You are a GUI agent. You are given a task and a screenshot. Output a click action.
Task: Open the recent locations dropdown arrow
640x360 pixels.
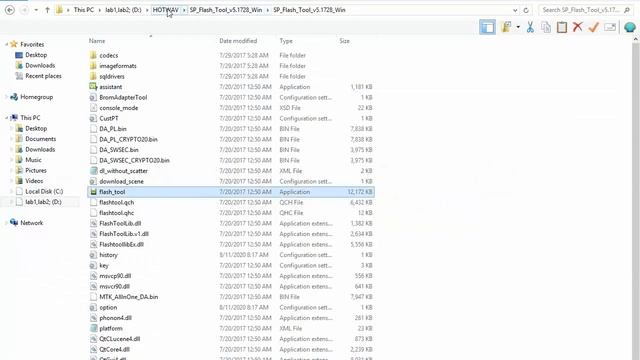pyautogui.click(x=36, y=10)
